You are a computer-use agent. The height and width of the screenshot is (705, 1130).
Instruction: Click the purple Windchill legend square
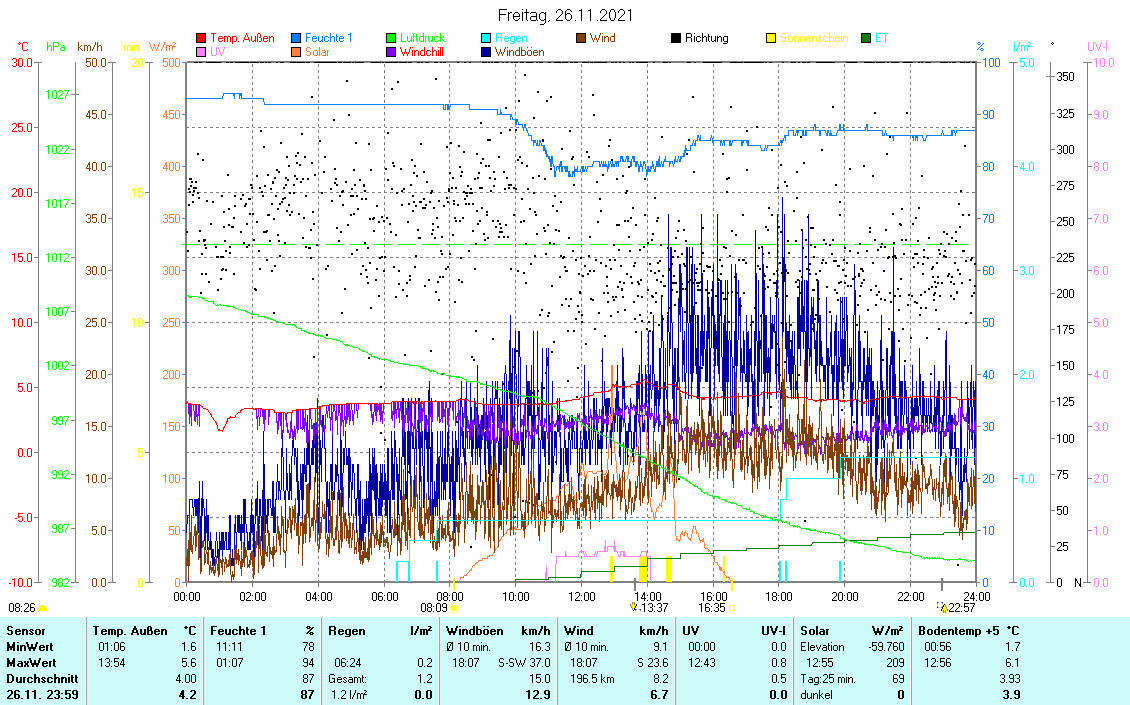point(391,51)
